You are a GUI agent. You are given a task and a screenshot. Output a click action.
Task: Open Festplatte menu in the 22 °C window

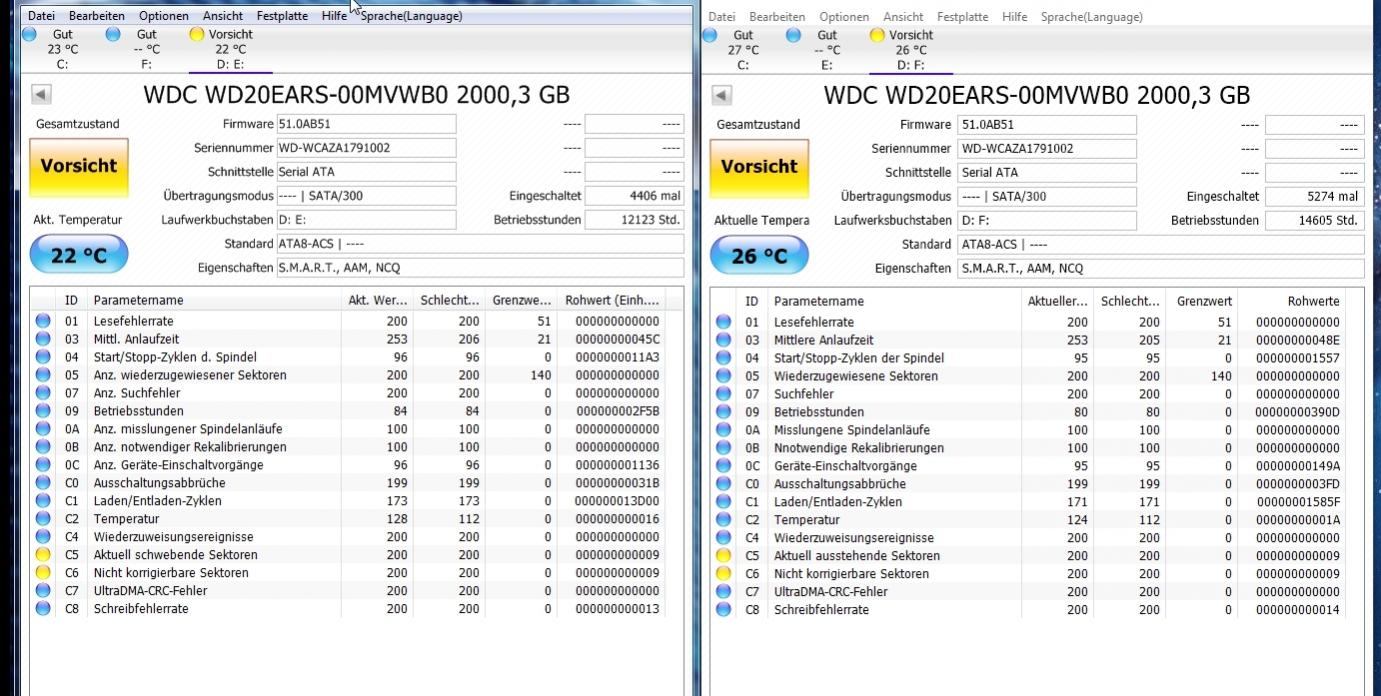[282, 16]
